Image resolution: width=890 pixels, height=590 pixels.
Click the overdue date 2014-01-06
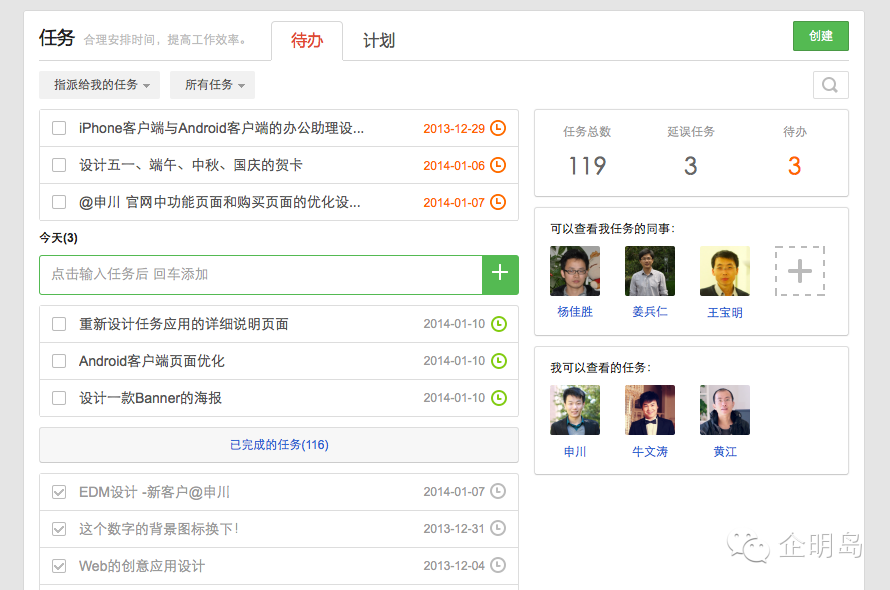(x=454, y=166)
